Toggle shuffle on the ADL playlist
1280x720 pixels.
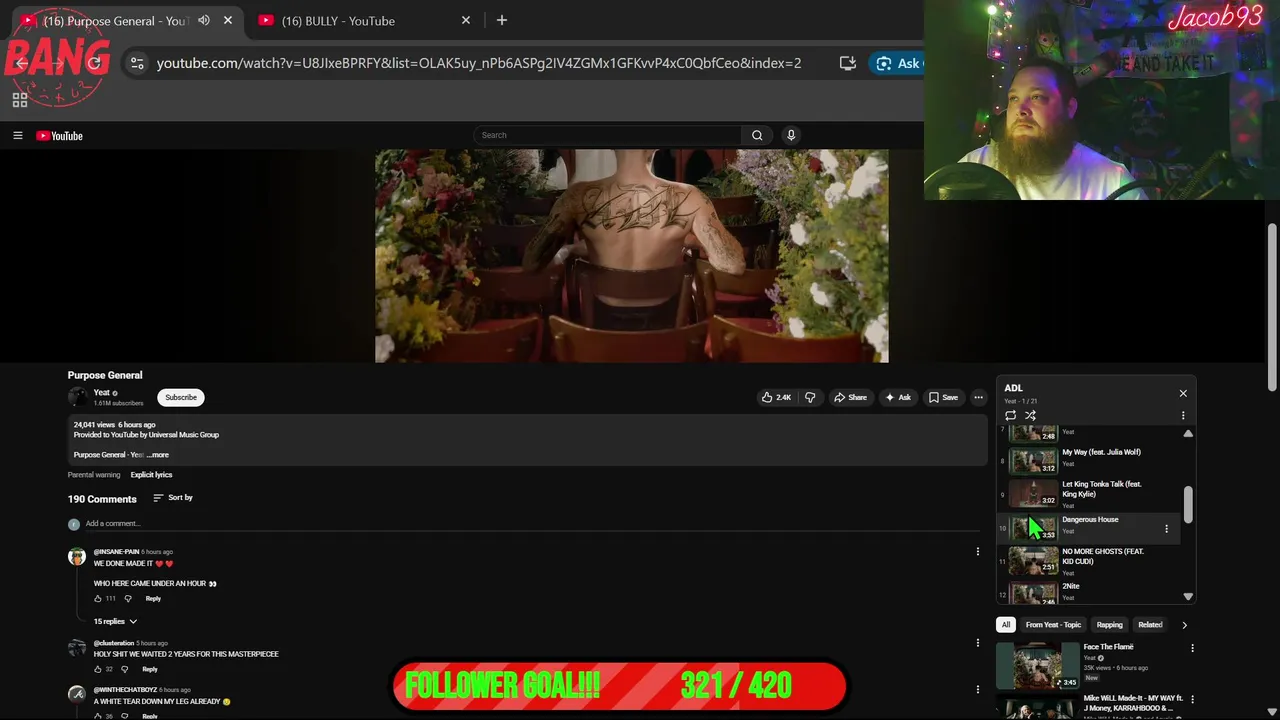pyautogui.click(x=1030, y=415)
